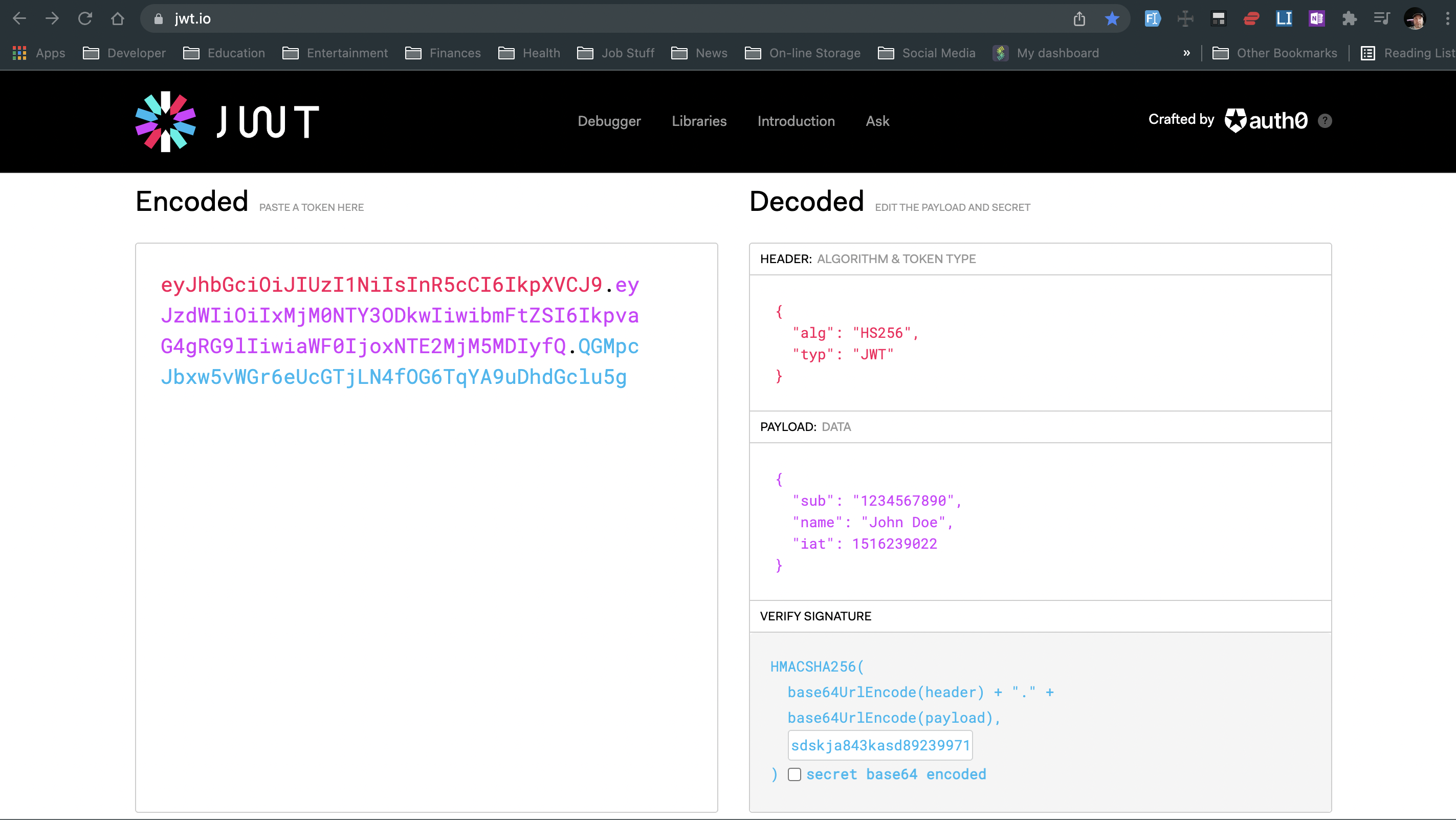Reload the page
This screenshot has height=820, width=1456.
click(x=85, y=18)
